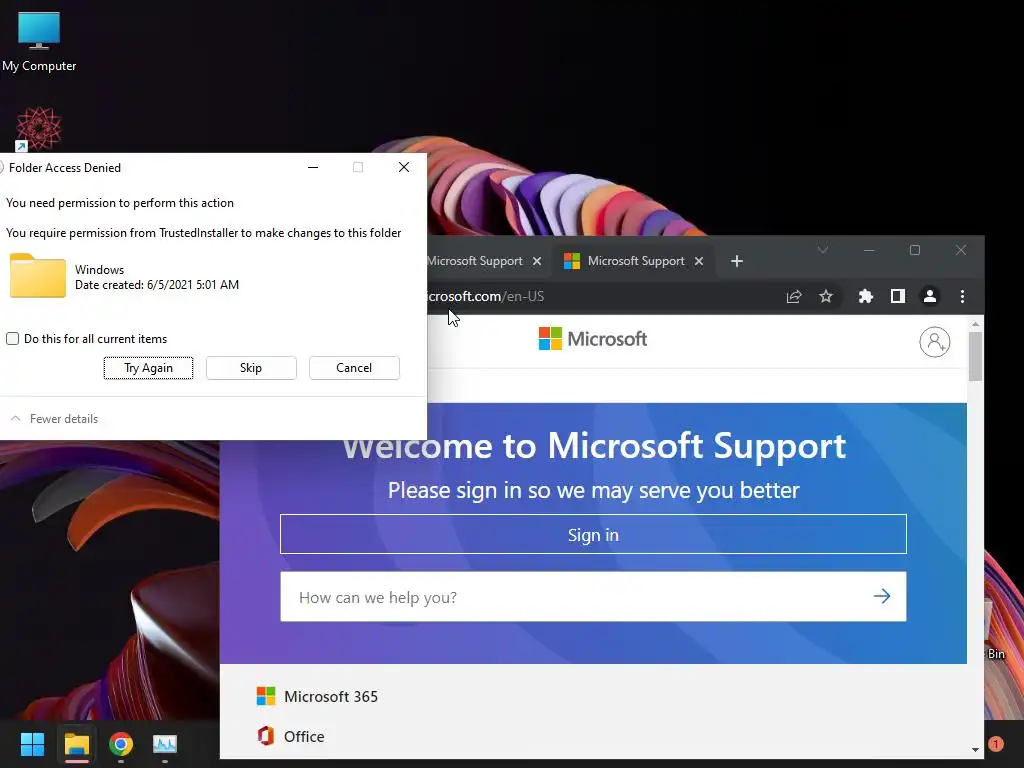Minimize the Folder Access Denied dialog
This screenshot has height=768, width=1024.
point(313,167)
